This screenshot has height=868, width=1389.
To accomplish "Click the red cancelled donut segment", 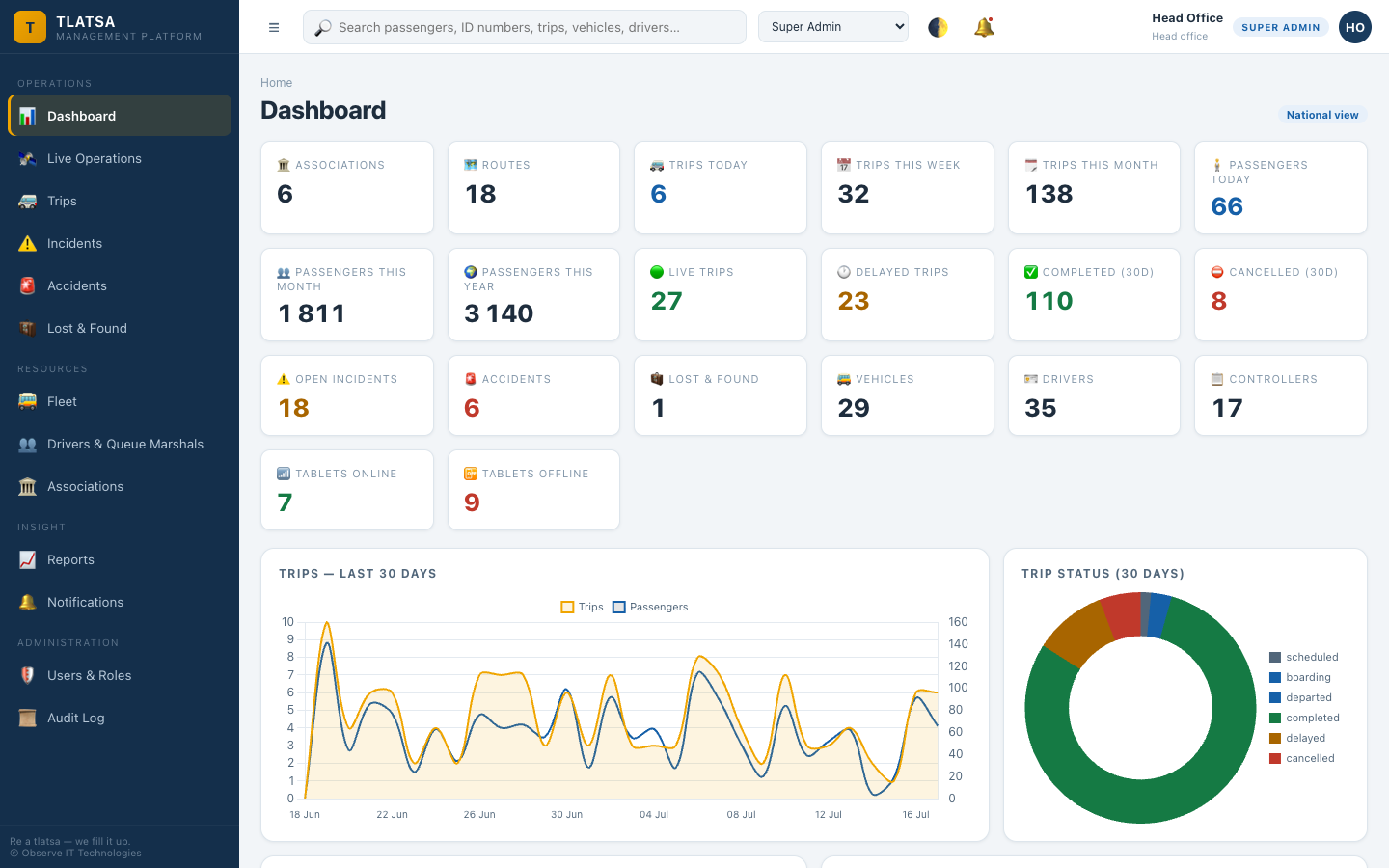I will (1123, 615).
